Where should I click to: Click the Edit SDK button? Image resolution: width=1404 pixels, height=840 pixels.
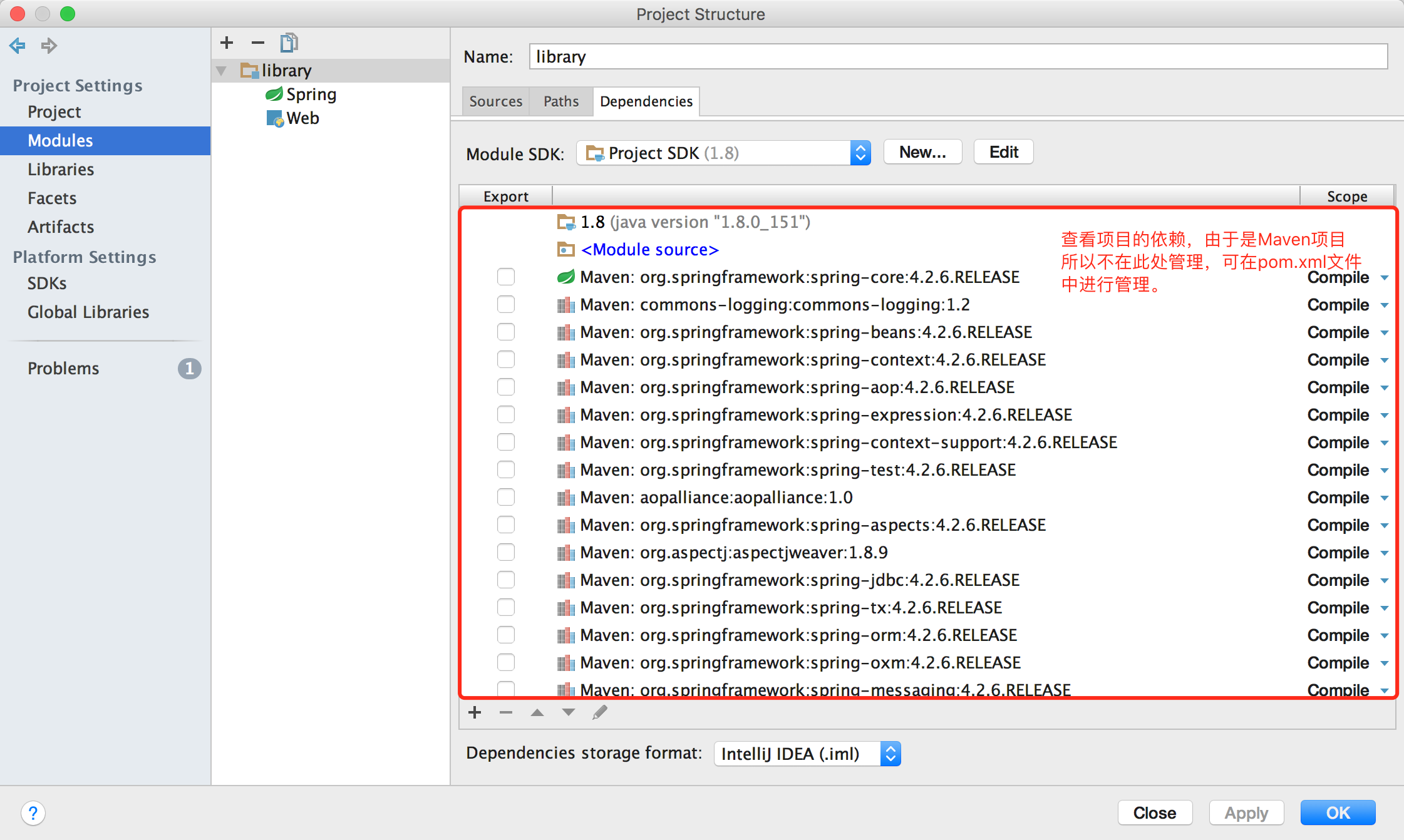(1003, 152)
